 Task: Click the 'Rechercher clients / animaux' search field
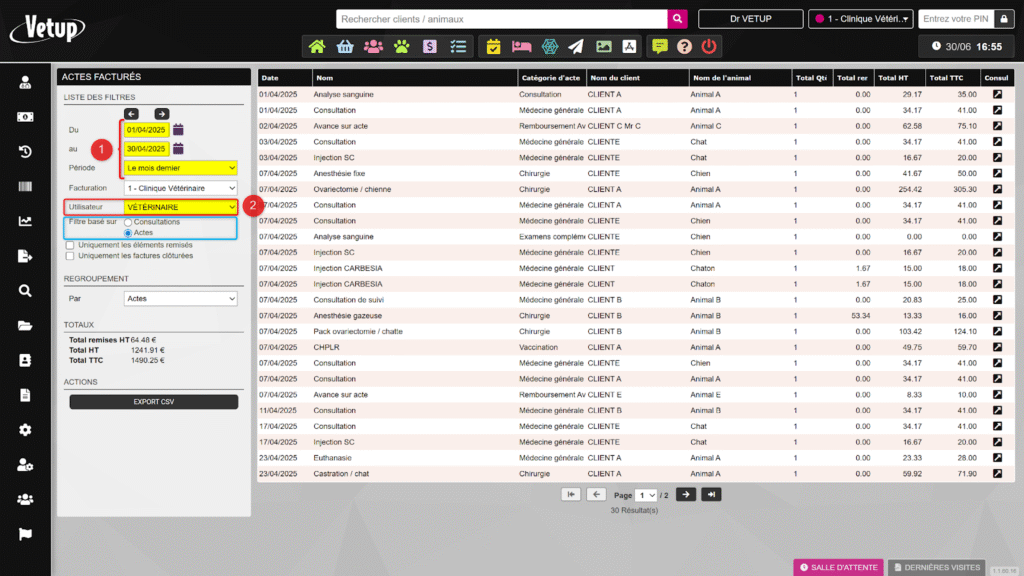tap(501, 19)
